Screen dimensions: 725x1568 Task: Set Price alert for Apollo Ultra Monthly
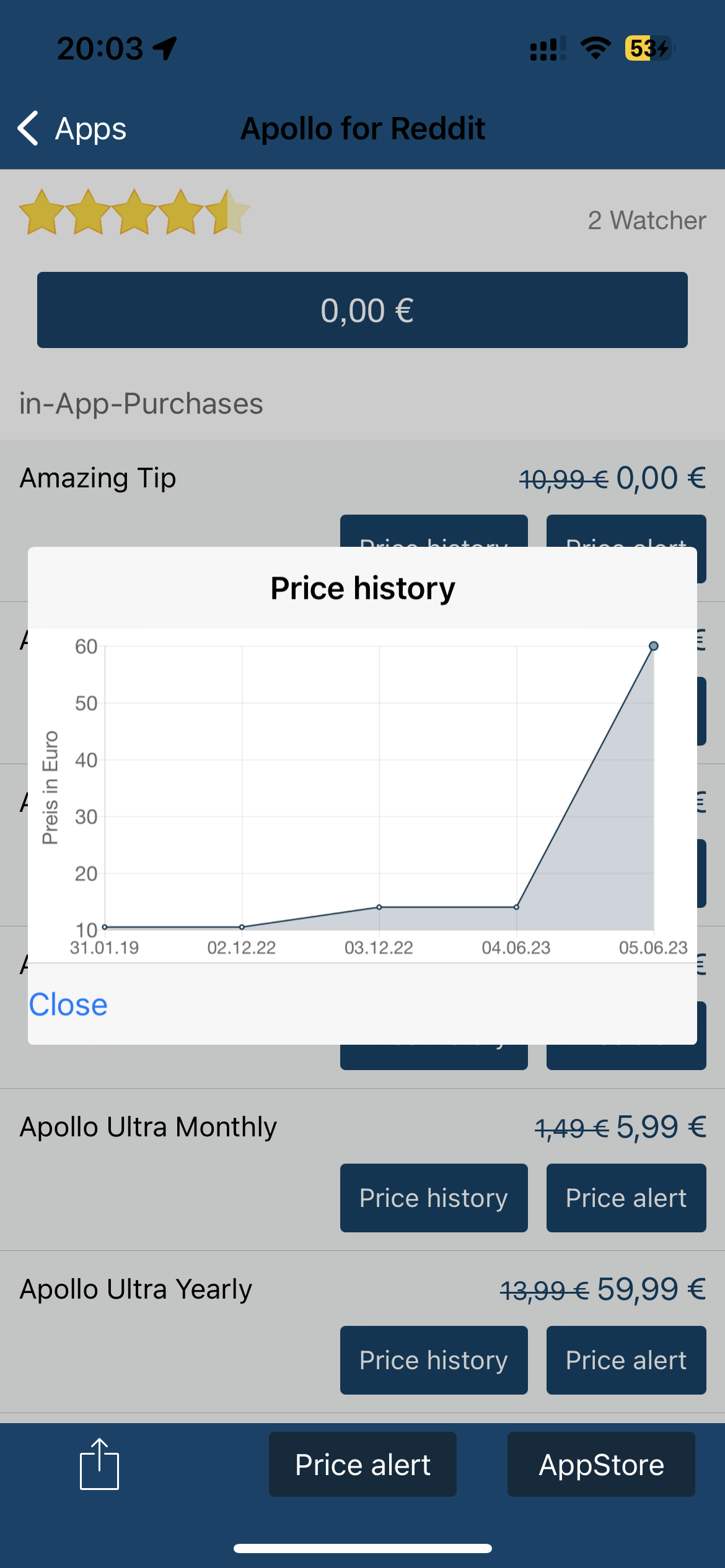click(x=626, y=1198)
